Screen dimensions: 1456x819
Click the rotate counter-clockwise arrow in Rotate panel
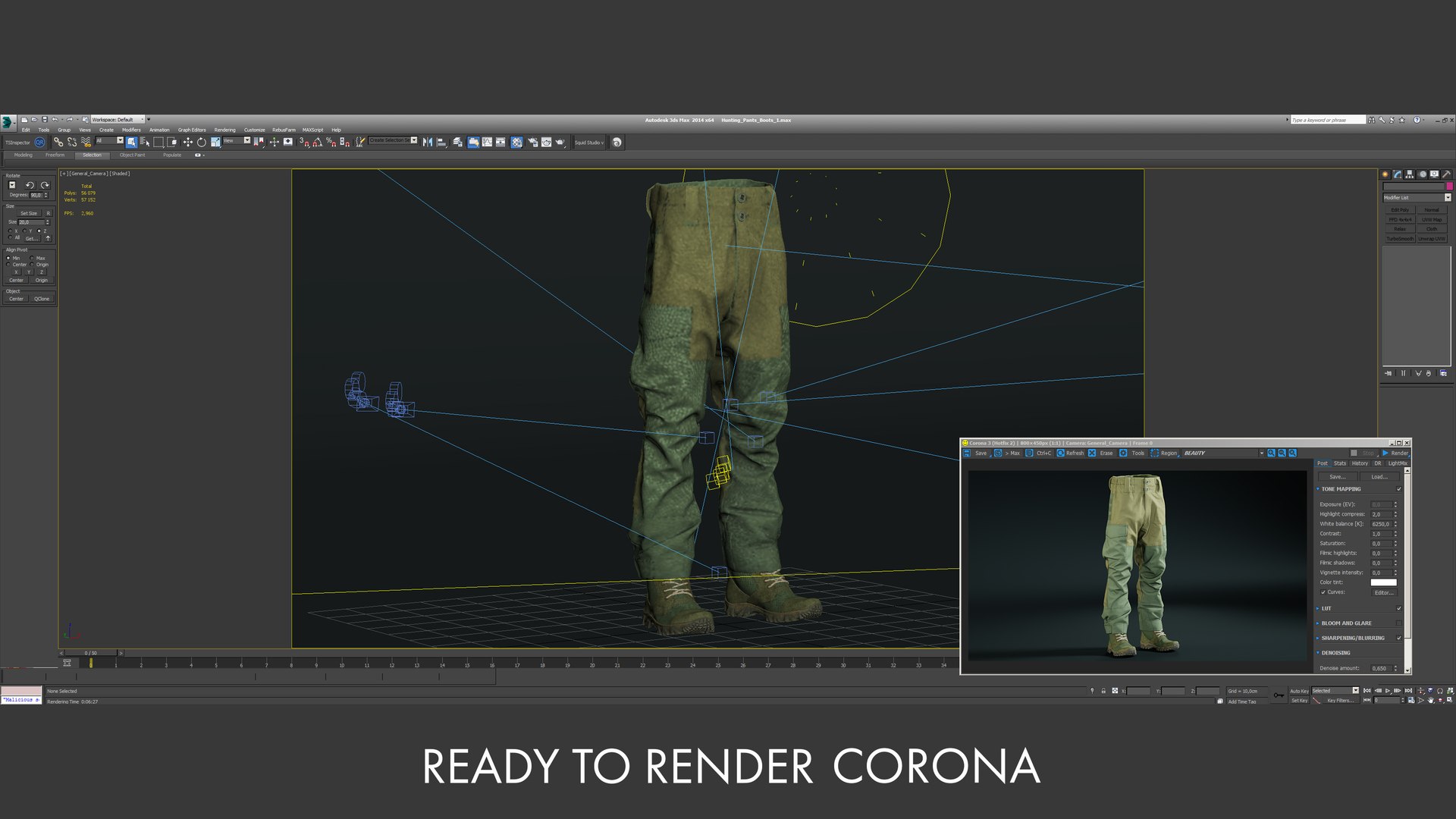[30, 185]
